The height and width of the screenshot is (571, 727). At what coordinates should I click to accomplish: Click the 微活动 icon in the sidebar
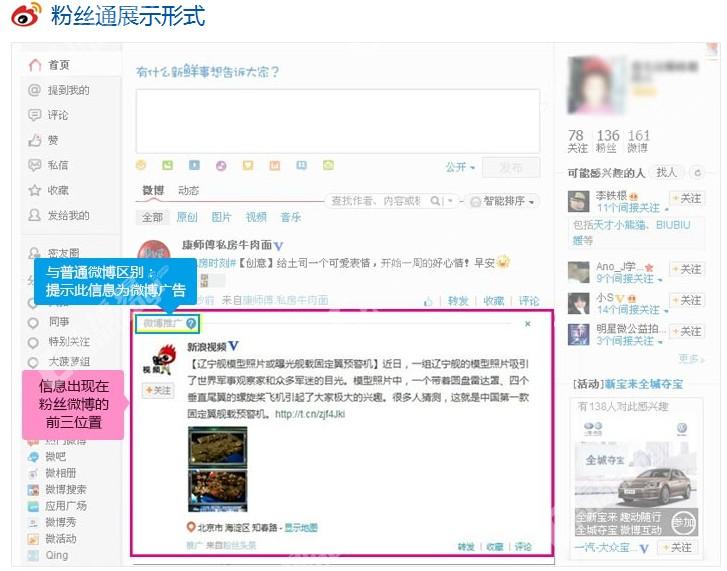[x=33, y=539]
